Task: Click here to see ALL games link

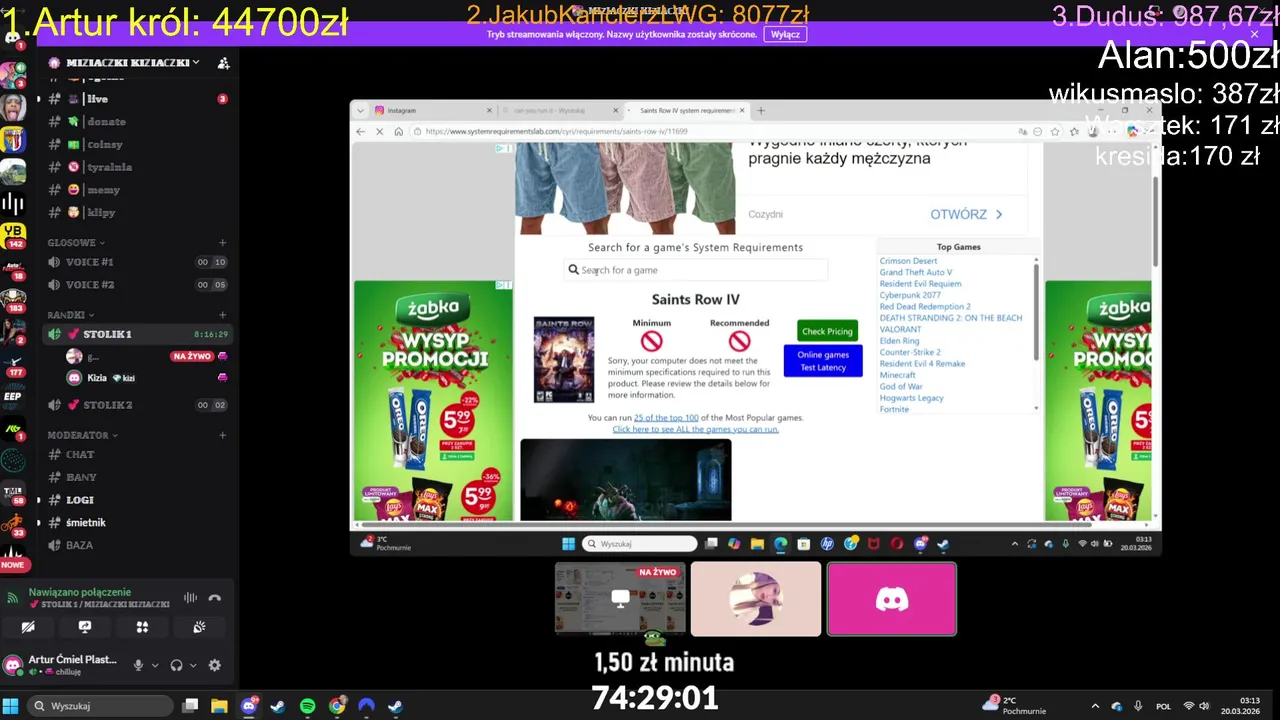Action: coord(695,429)
